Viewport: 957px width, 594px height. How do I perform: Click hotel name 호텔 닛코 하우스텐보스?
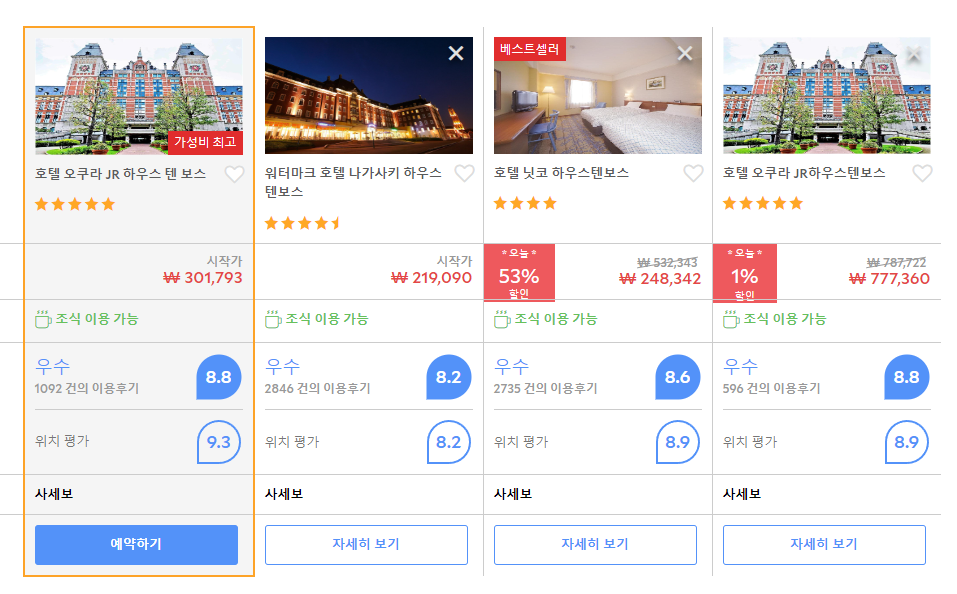click(x=561, y=173)
